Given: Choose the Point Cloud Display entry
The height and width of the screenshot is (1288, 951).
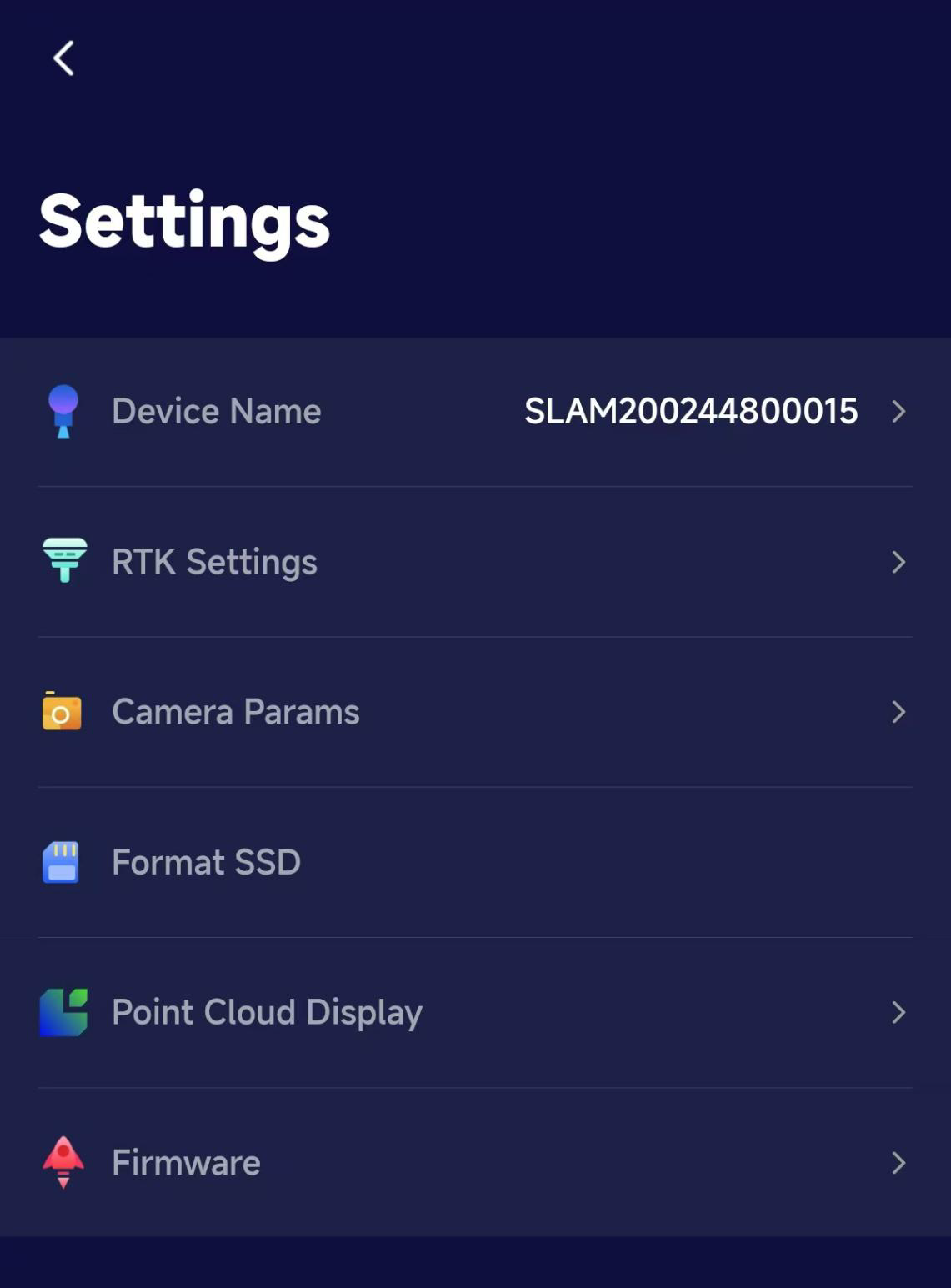Looking at the screenshot, I should click(267, 1012).
